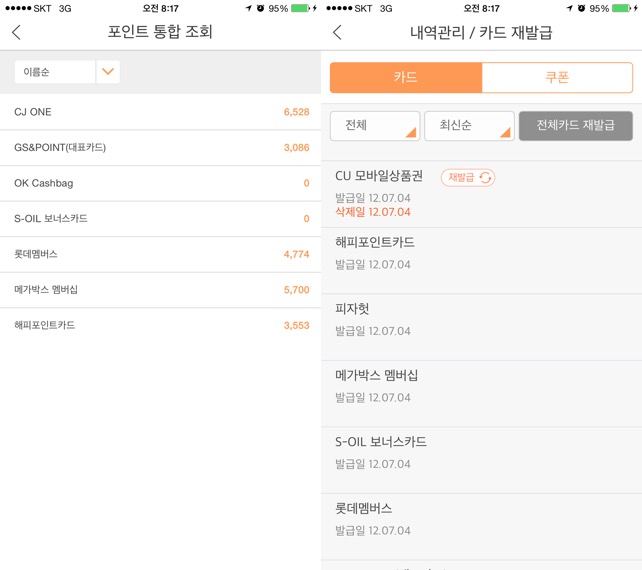Tap 재발급 for CU 모바일상품권

pos(468,178)
